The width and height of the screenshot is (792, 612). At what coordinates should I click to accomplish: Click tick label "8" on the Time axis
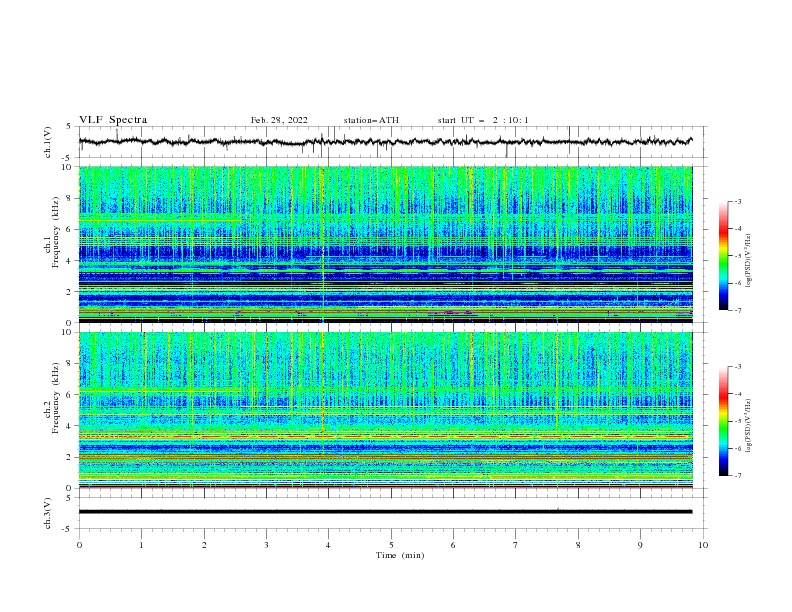(x=578, y=545)
